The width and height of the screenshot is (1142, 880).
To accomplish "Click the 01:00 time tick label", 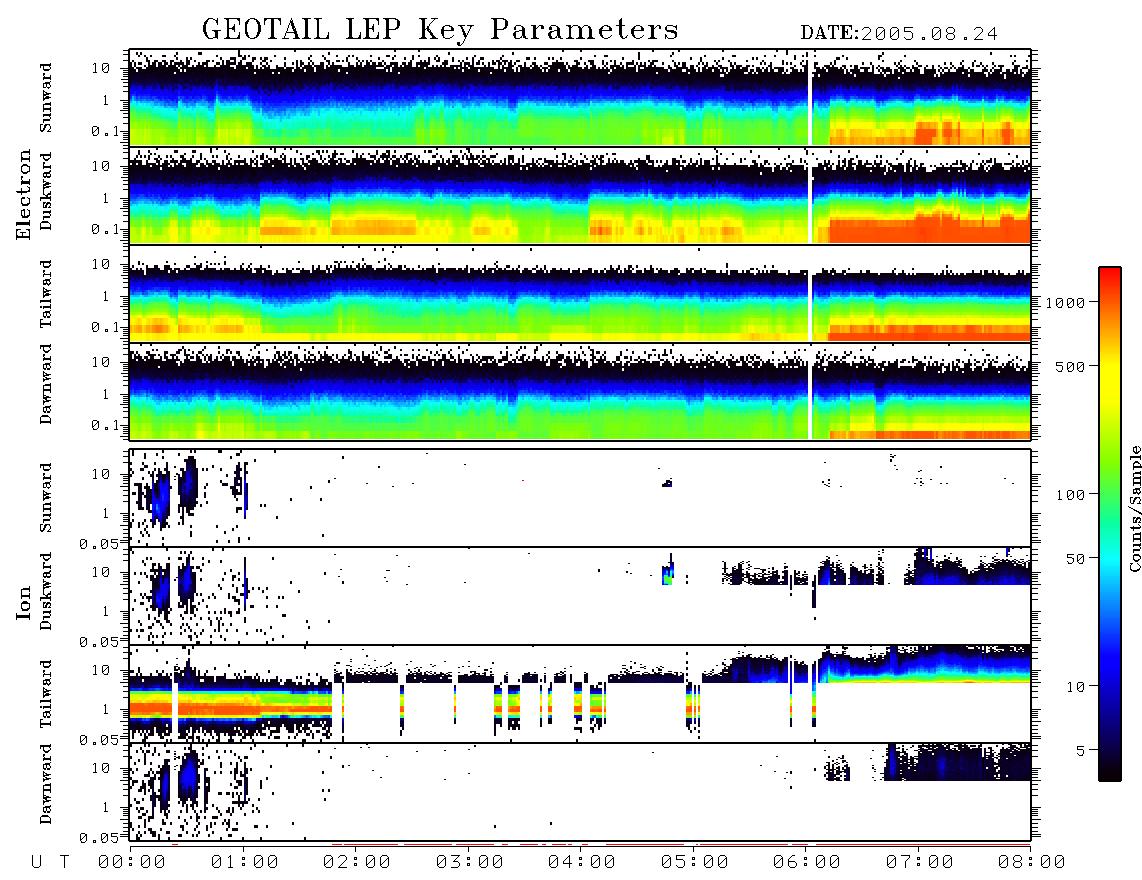I will [244, 863].
